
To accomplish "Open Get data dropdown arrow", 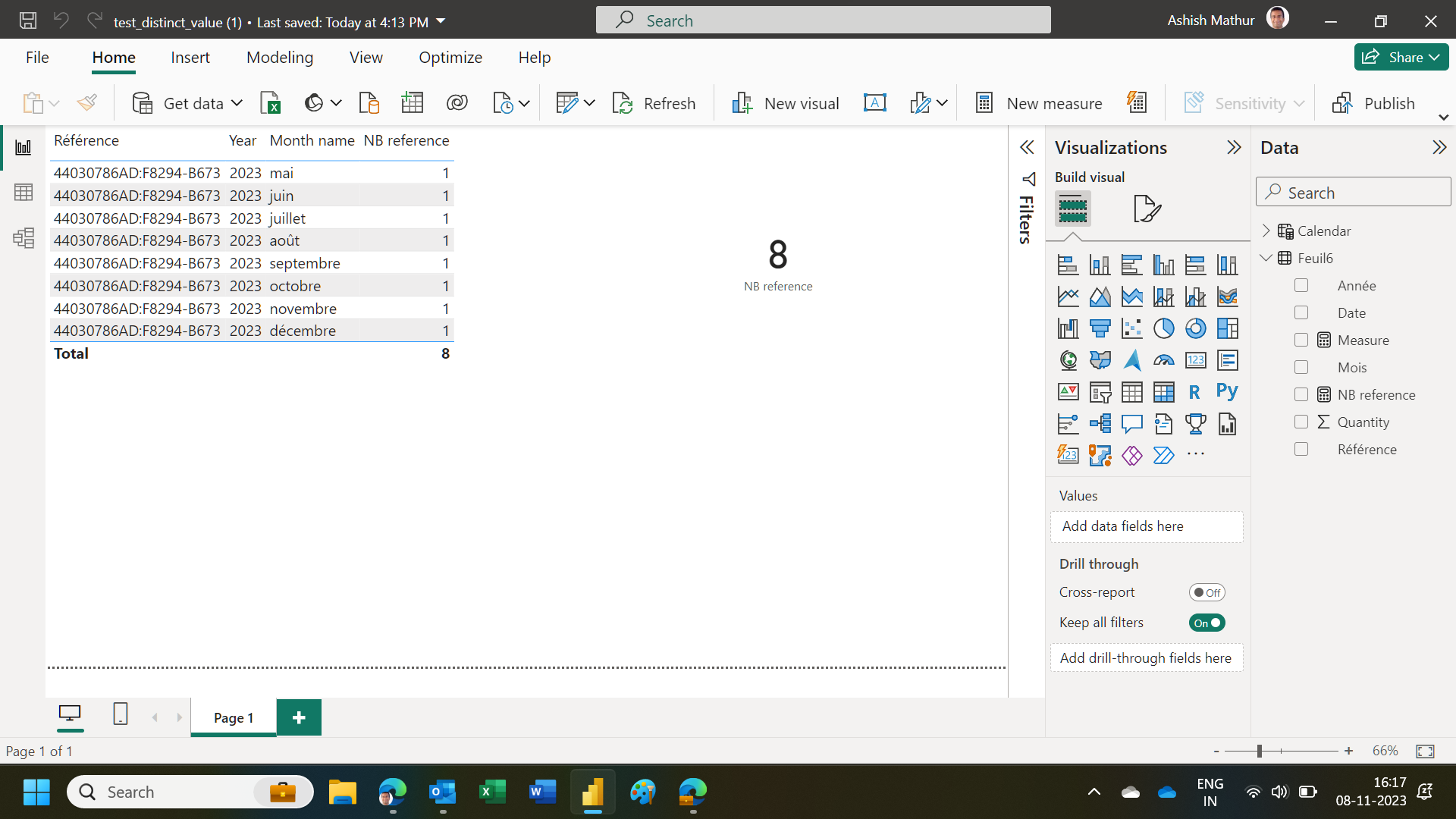I will (x=237, y=103).
